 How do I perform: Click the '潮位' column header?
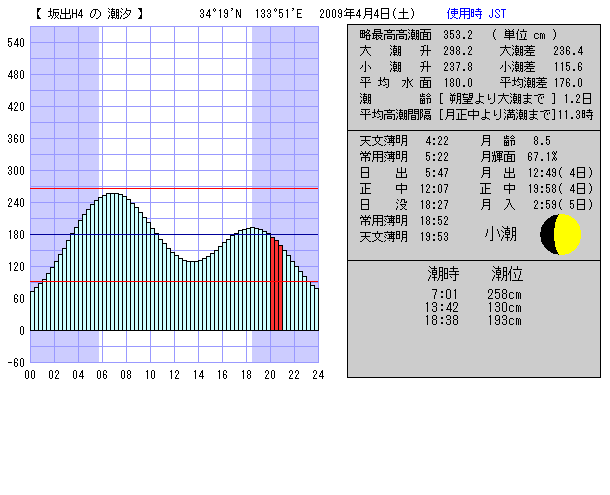tap(507, 274)
